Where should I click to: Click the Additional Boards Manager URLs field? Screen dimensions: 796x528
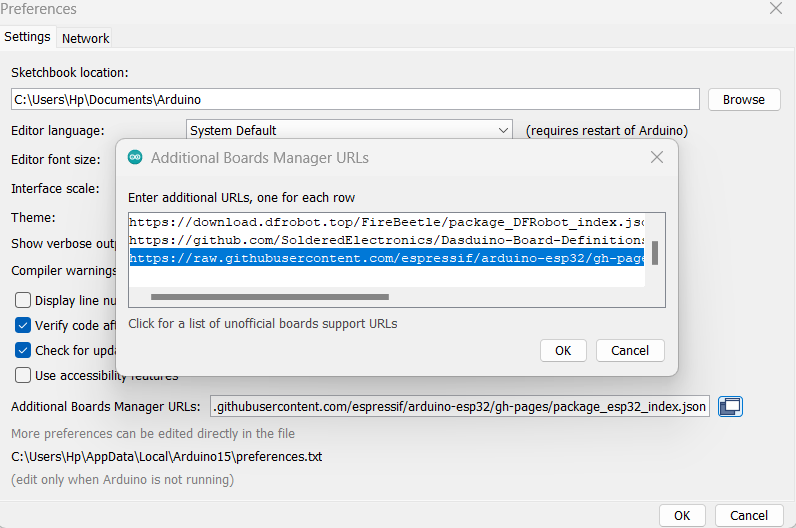[460, 406]
